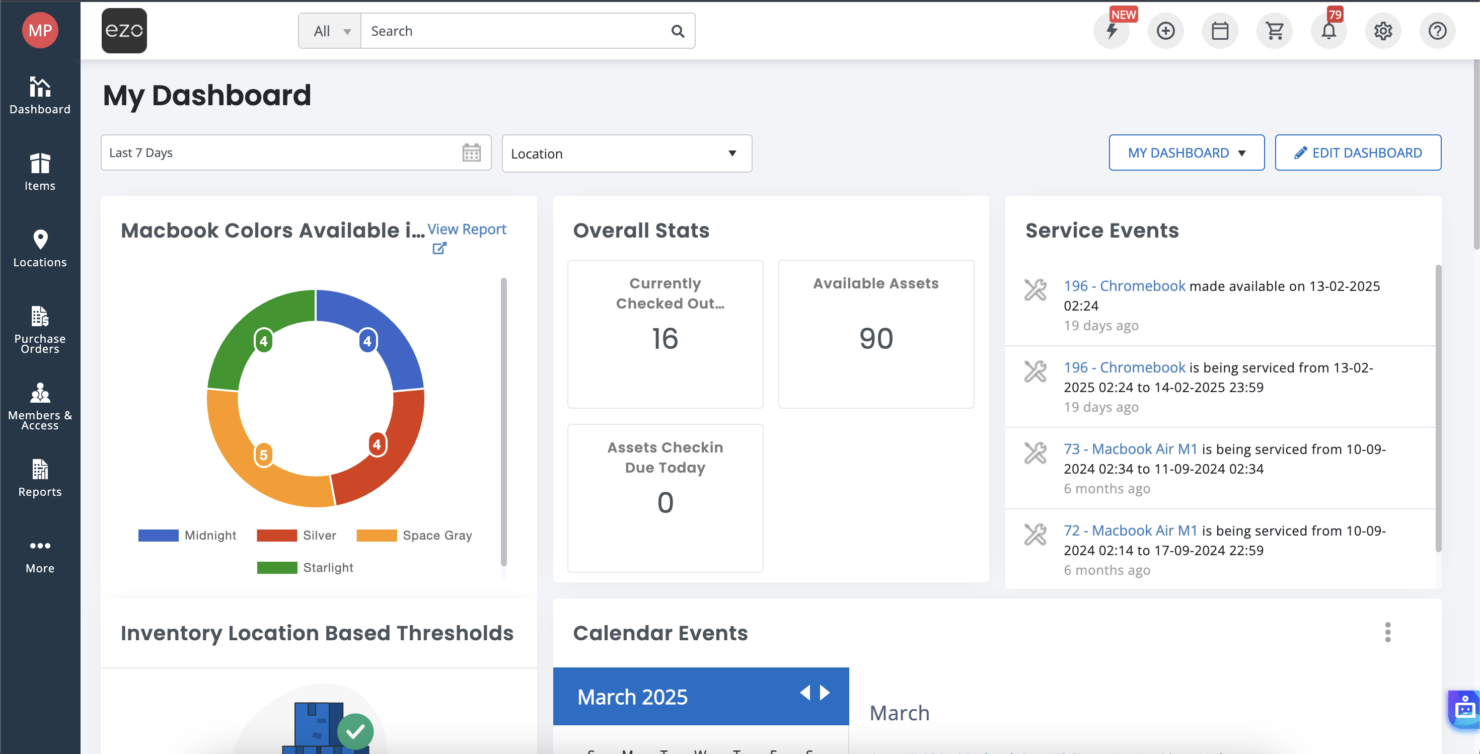Open the NEW lightning bolt feature icon
Viewport: 1480px width, 754px height.
point(1112,31)
